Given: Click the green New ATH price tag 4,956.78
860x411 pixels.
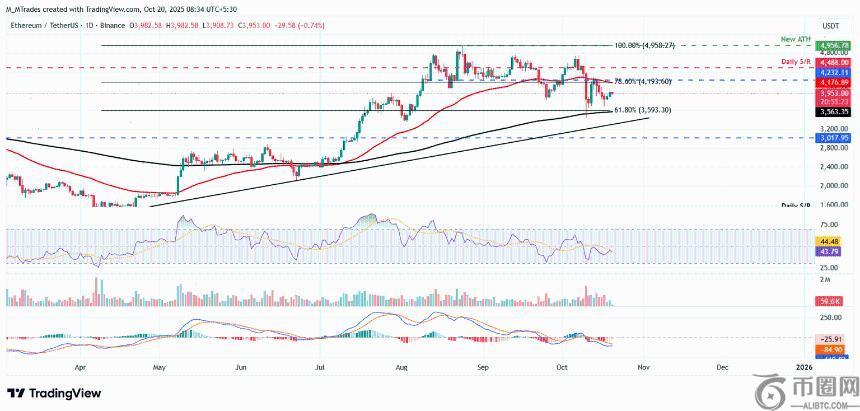Looking at the screenshot, I should tap(832, 46).
